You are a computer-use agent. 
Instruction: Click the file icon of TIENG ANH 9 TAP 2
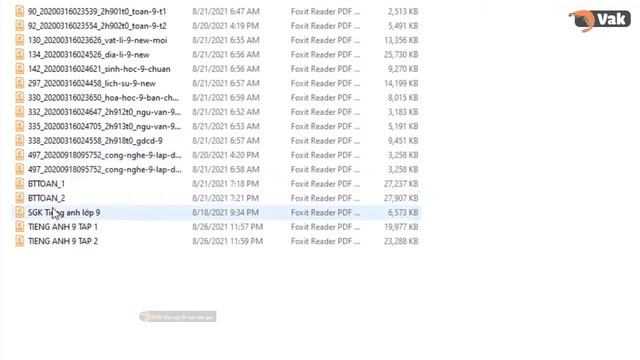point(20,241)
